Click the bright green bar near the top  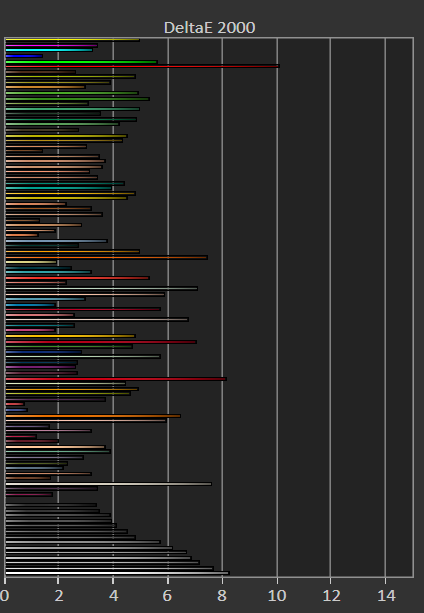(81, 62)
